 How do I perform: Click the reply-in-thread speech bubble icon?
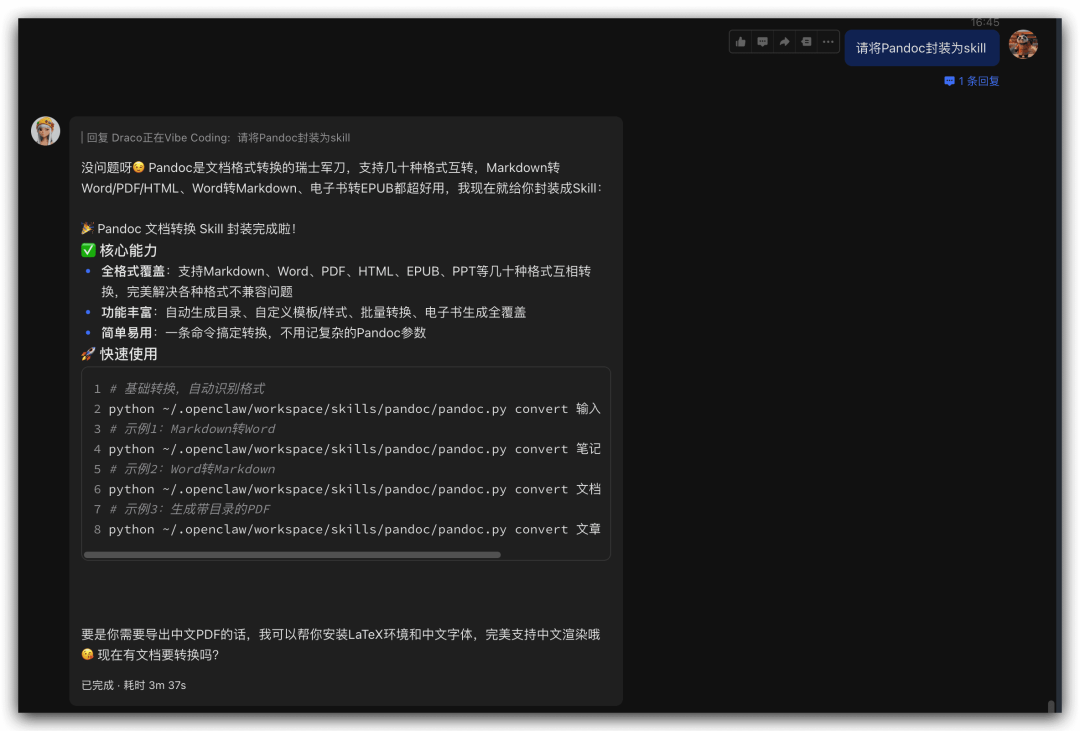pos(763,42)
